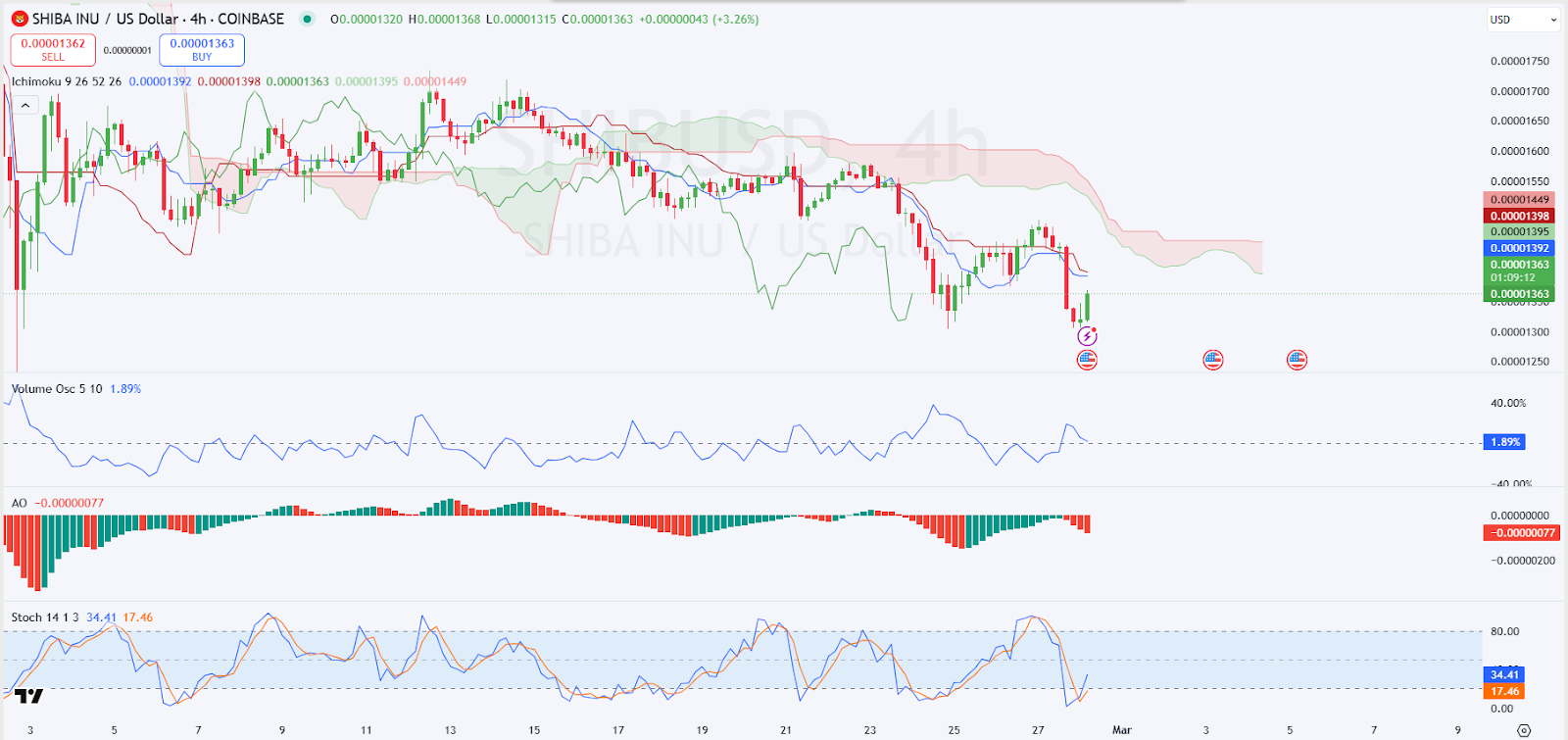Open the US flag event above the March 3 date
The width and height of the screenshot is (1568, 740).
[1213, 360]
